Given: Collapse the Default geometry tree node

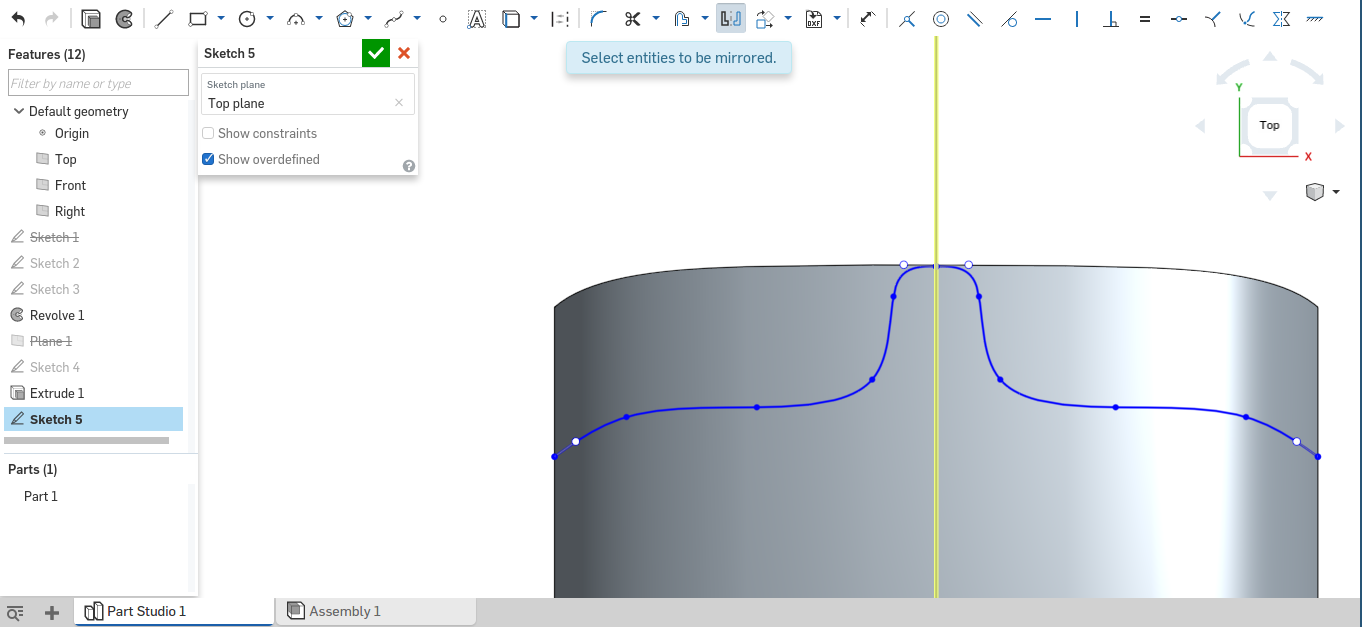Looking at the screenshot, I should (19, 111).
